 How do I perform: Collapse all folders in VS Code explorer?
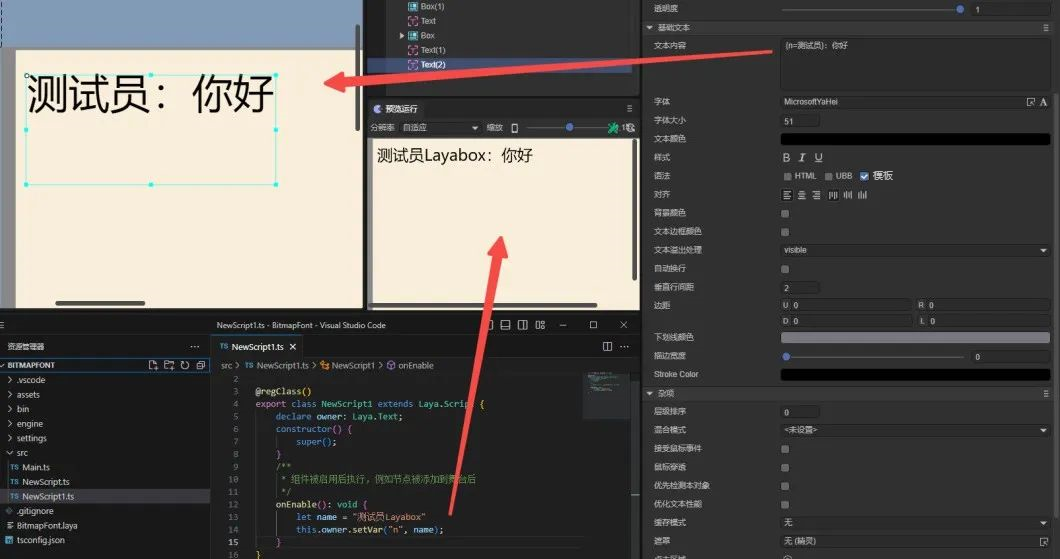201,365
